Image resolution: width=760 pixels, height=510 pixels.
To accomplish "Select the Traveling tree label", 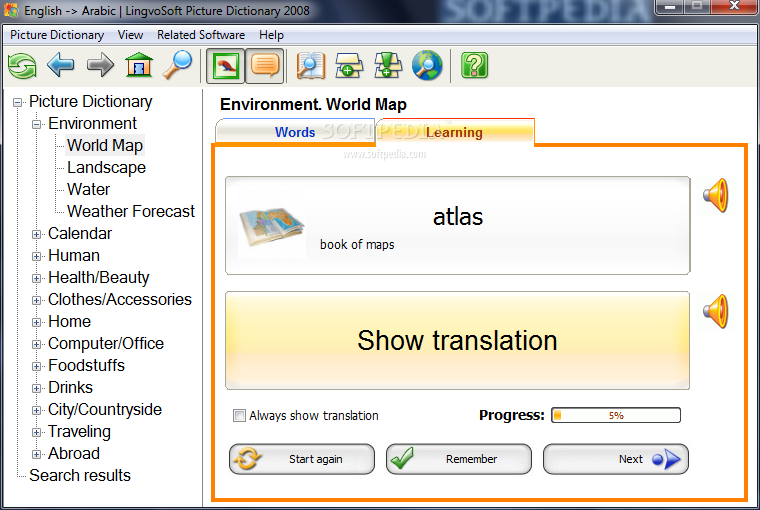I will point(79,431).
